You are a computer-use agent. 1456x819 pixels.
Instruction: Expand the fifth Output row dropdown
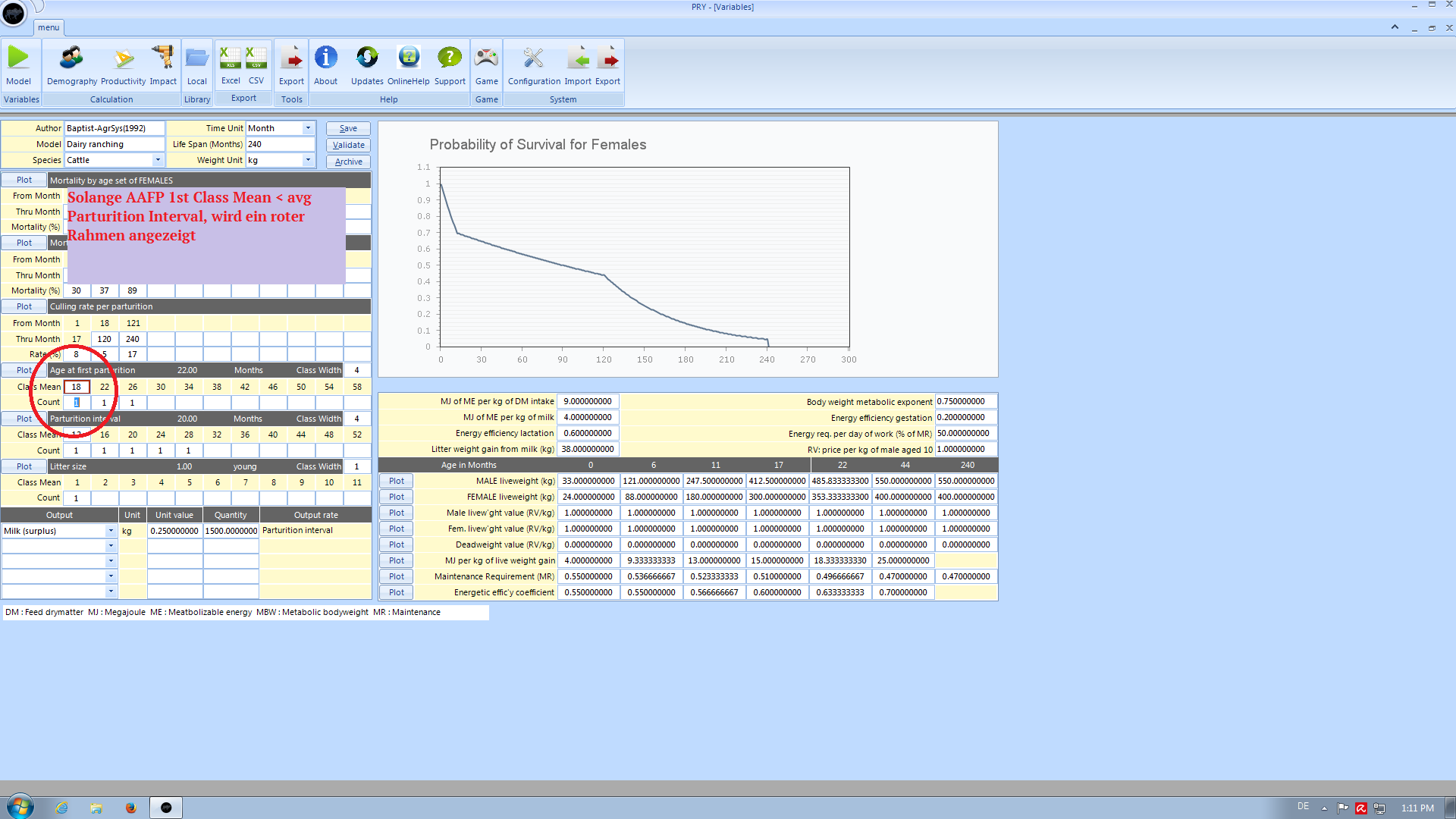111,591
